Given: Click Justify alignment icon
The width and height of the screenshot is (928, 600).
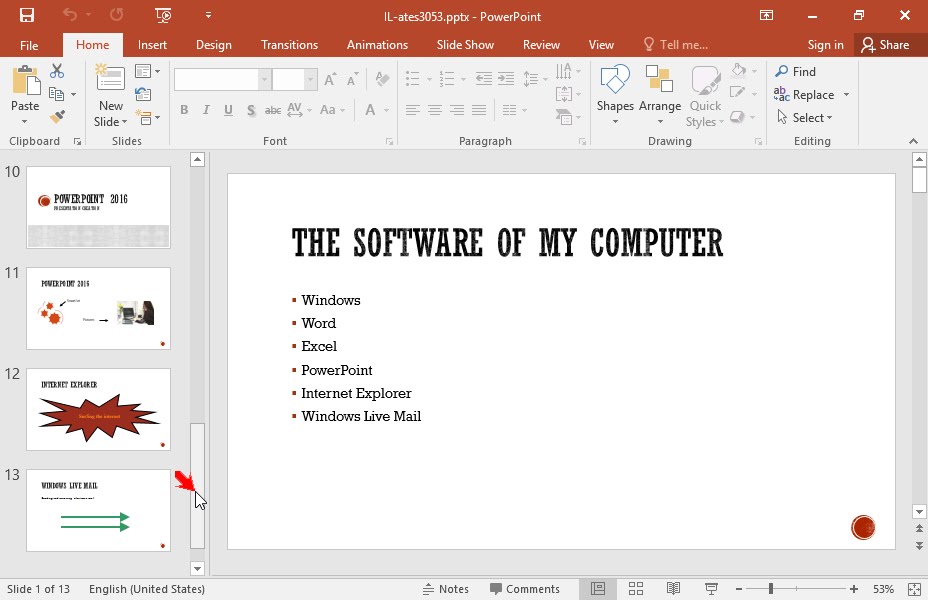Looking at the screenshot, I should click(479, 110).
